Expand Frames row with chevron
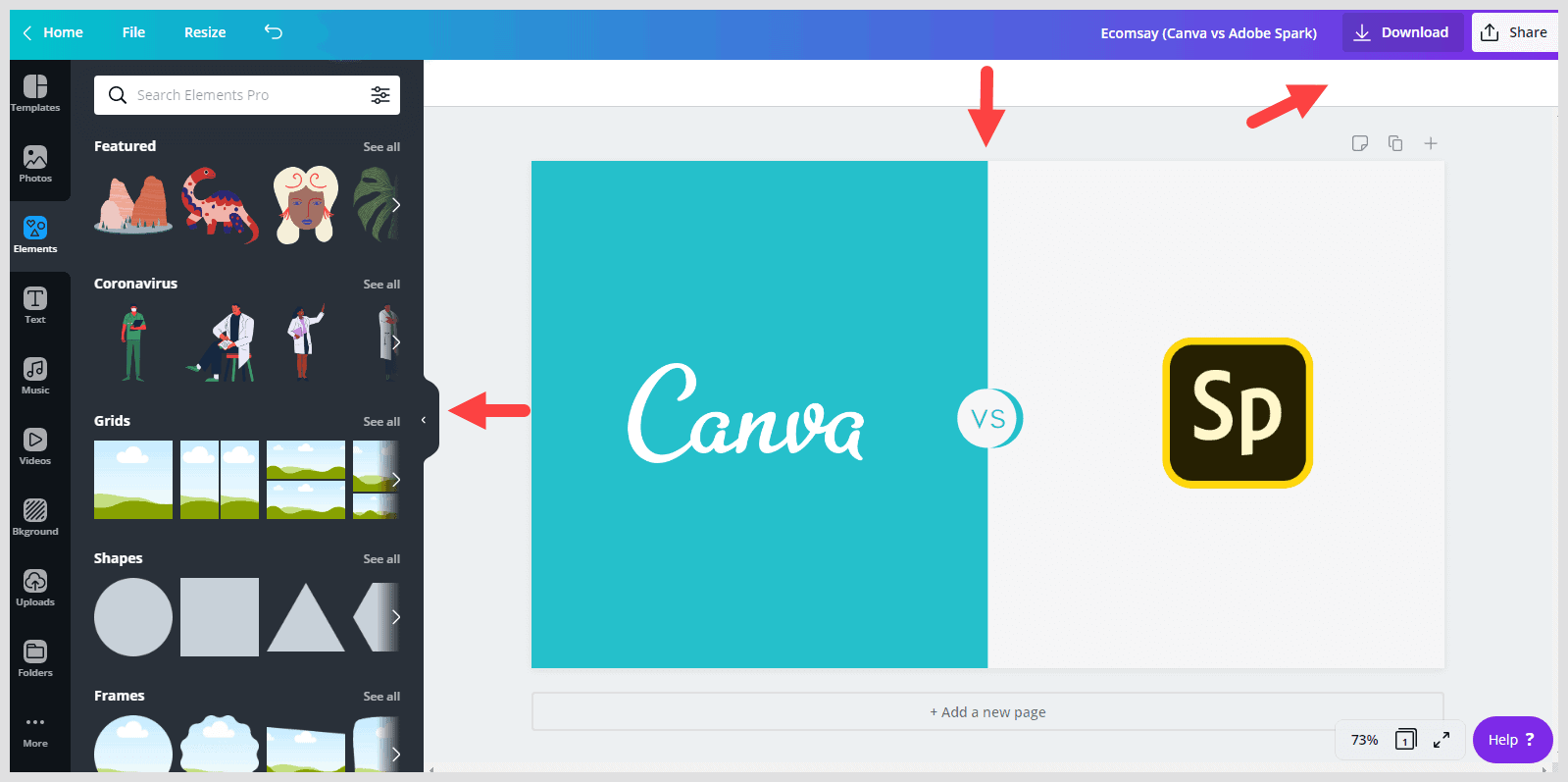The width and height of the screenshot is (1568, 782). coord(396,755)
